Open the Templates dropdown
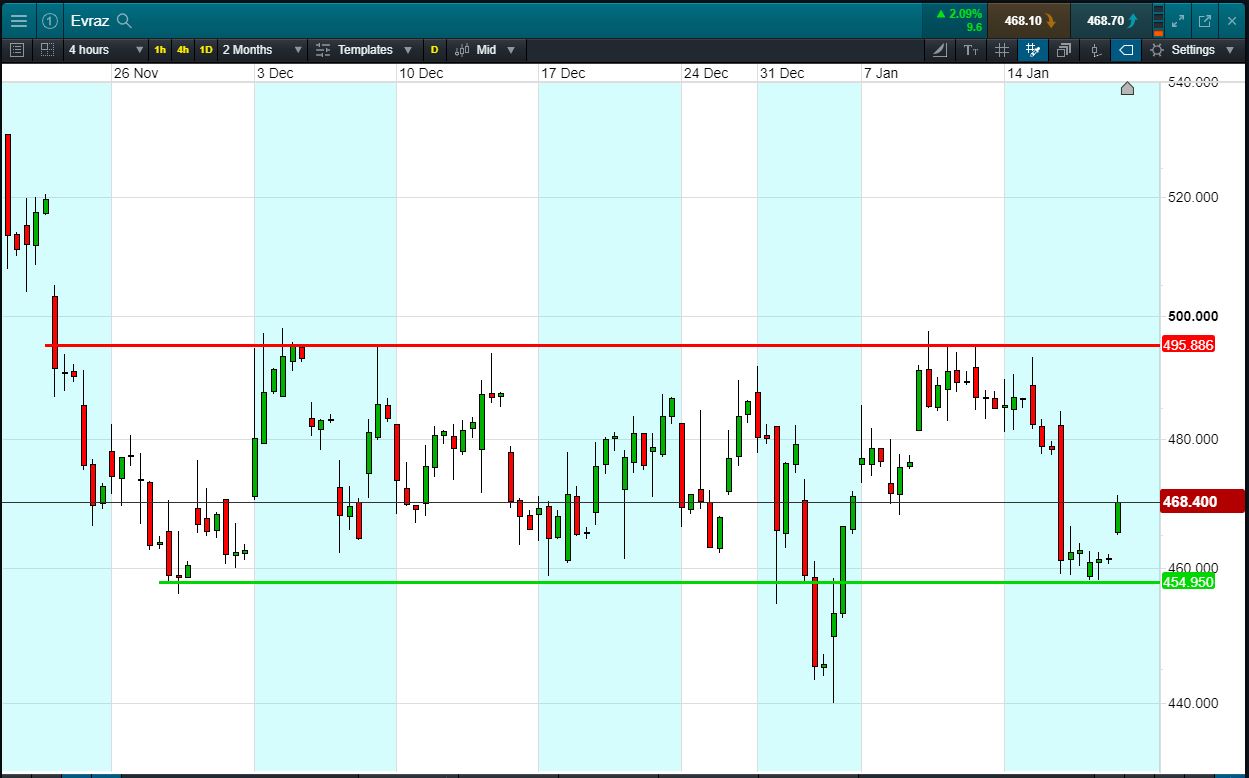 [363, 49]
